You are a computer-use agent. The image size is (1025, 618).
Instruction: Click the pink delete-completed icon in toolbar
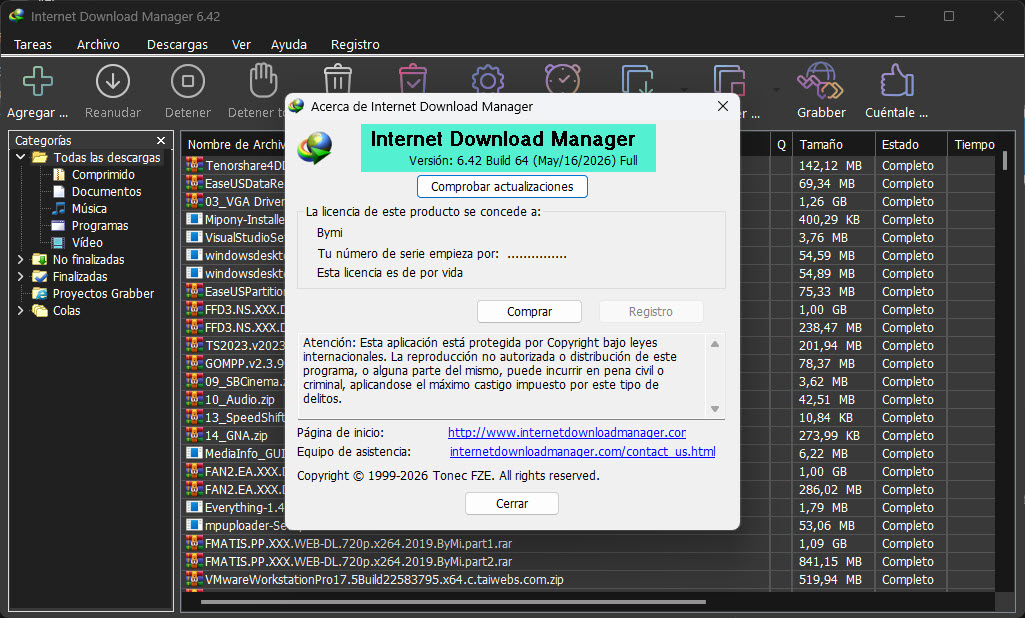tap(413, 78)
